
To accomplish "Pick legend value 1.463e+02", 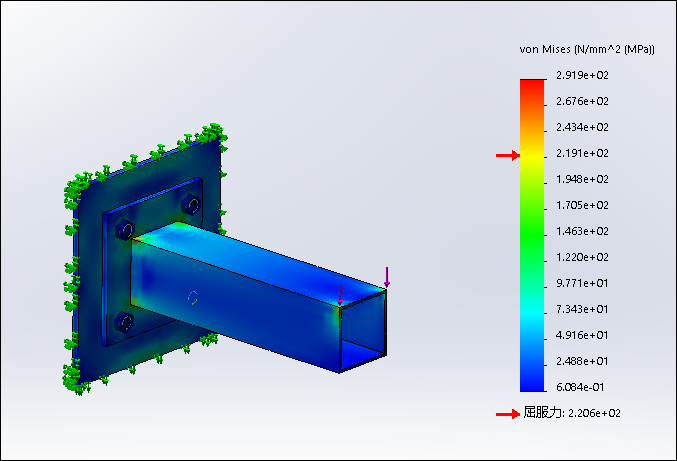I will point(582,231).
